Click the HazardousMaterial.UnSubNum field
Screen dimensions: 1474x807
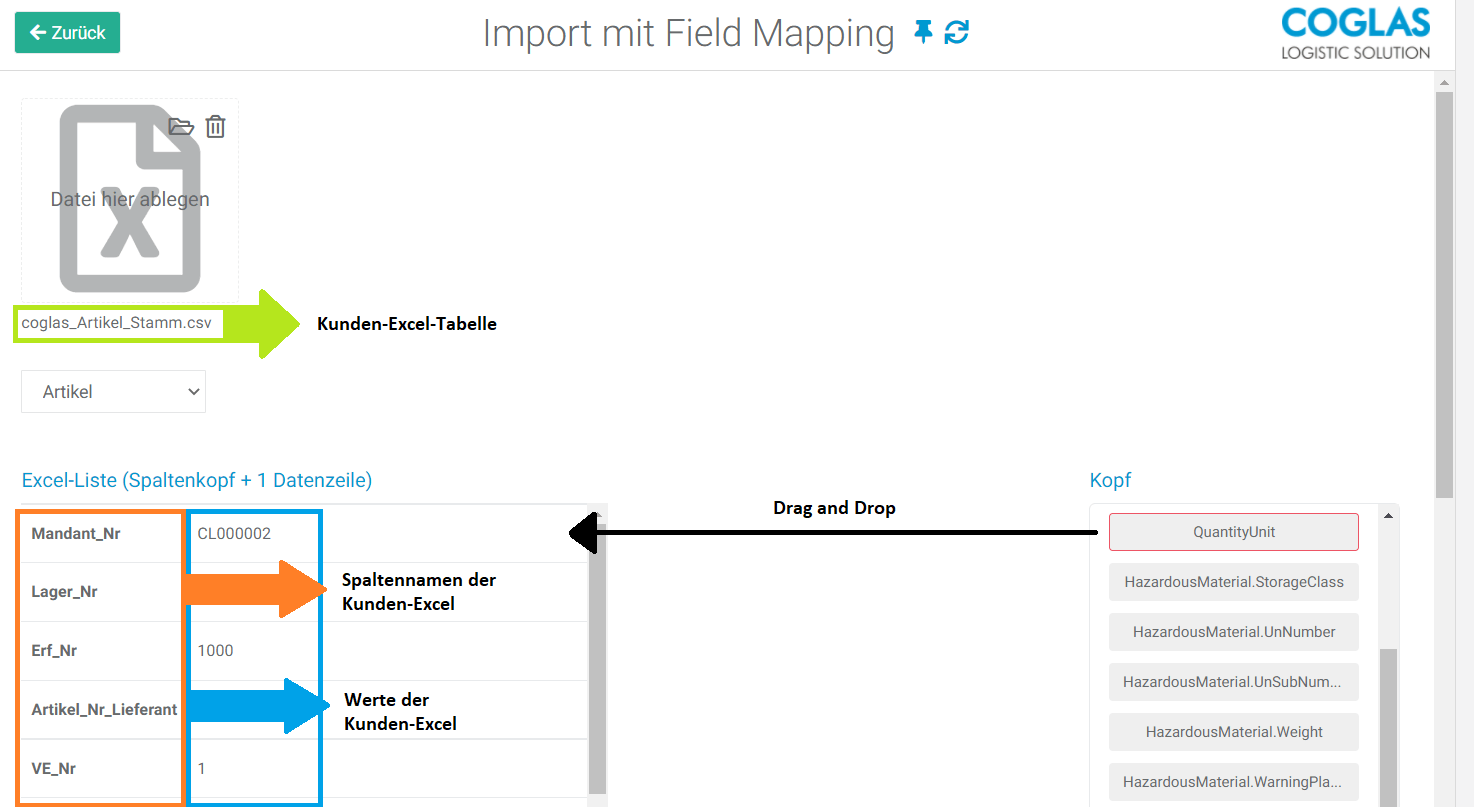[x=1233, y=681]
